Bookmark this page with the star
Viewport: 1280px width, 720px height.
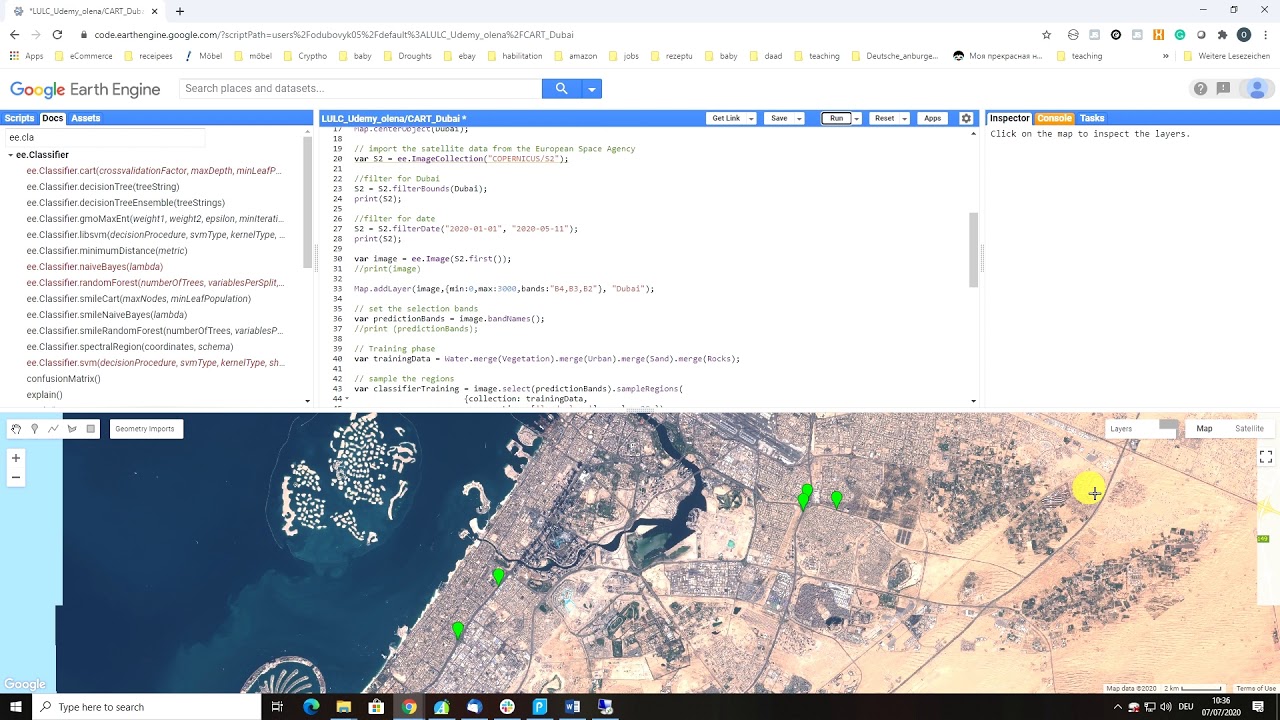tap(1047, 34)
